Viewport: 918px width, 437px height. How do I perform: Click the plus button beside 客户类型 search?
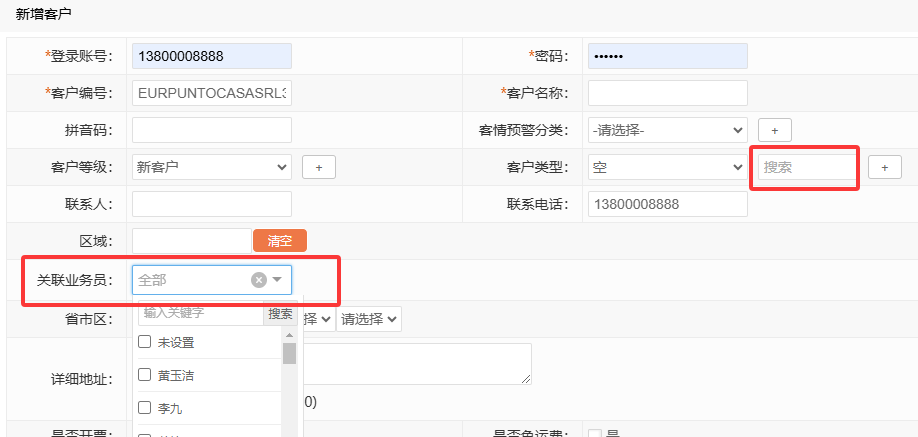pyautogui.click(x=884, y=167)
